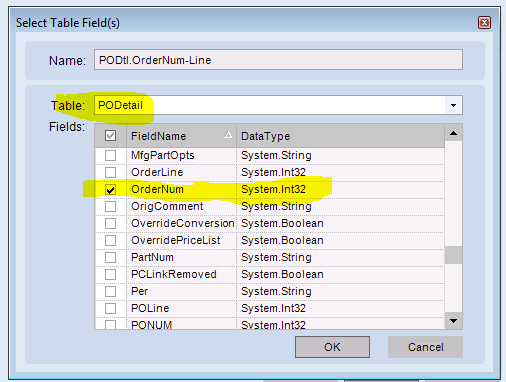Select the OrderLine field name
506x382 pixels.
click(157, 172)
